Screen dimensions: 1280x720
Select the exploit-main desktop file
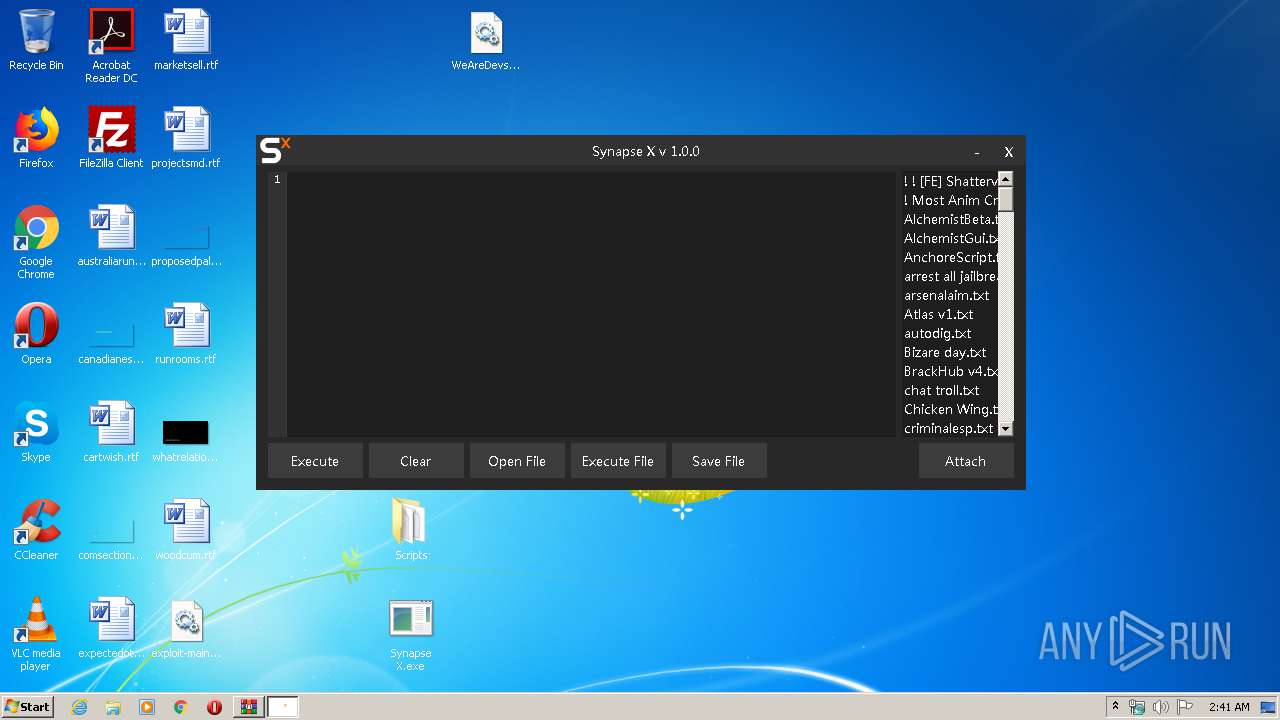pyautogui.click(x=186, y=628)
